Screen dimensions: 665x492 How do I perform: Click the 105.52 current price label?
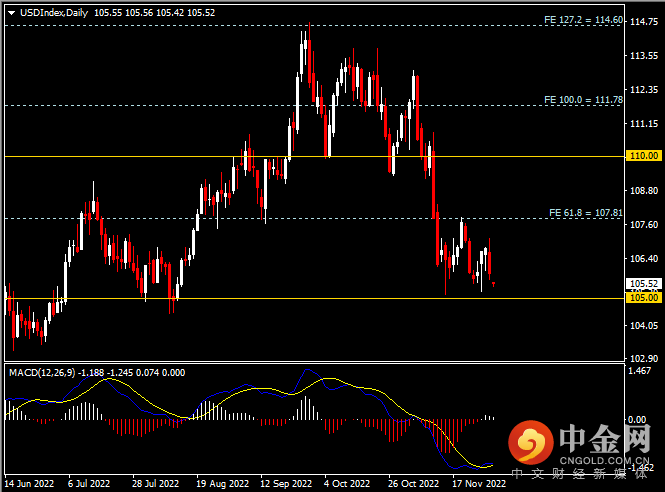643,284
